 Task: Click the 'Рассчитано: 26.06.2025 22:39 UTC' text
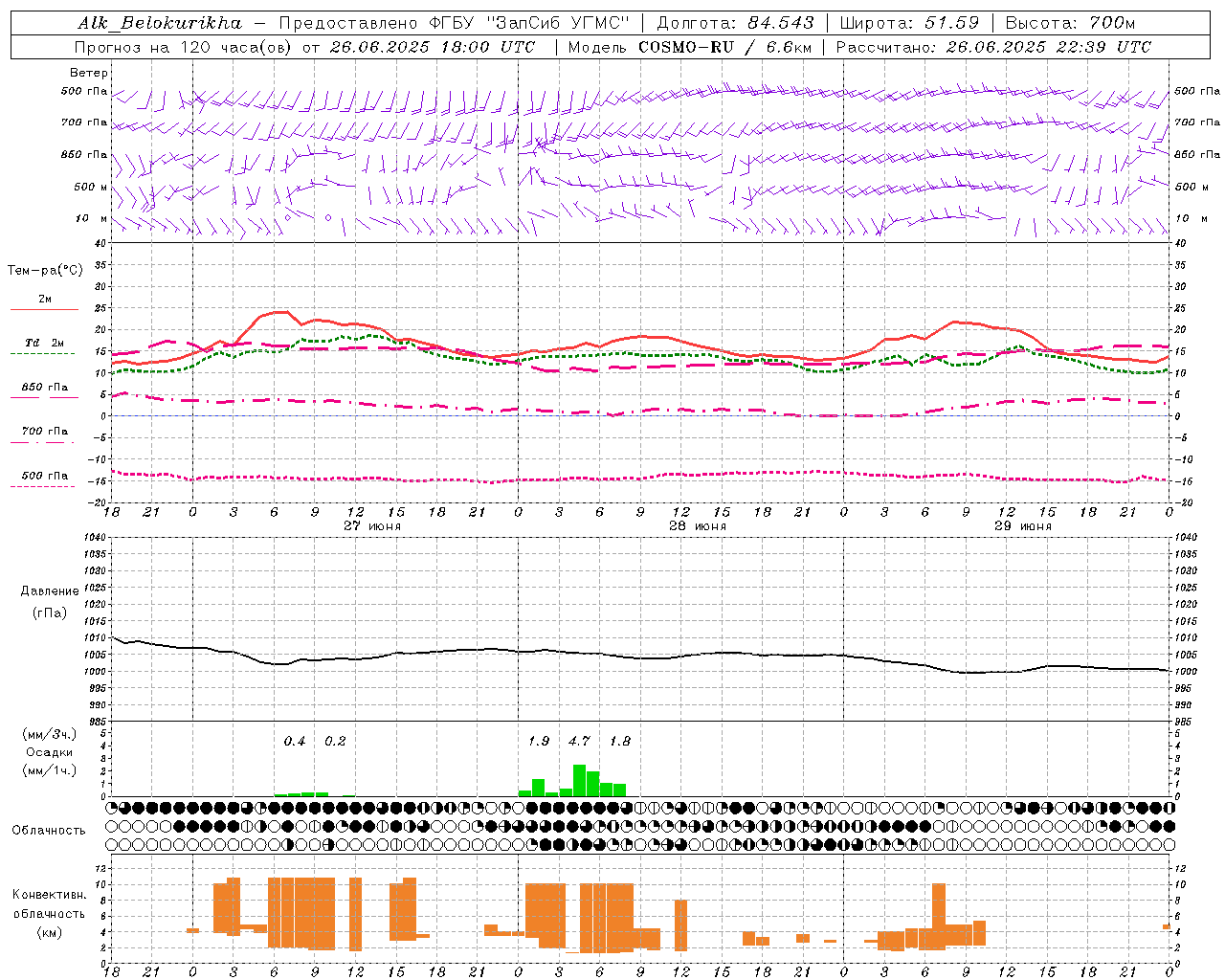tap(993, 47)
